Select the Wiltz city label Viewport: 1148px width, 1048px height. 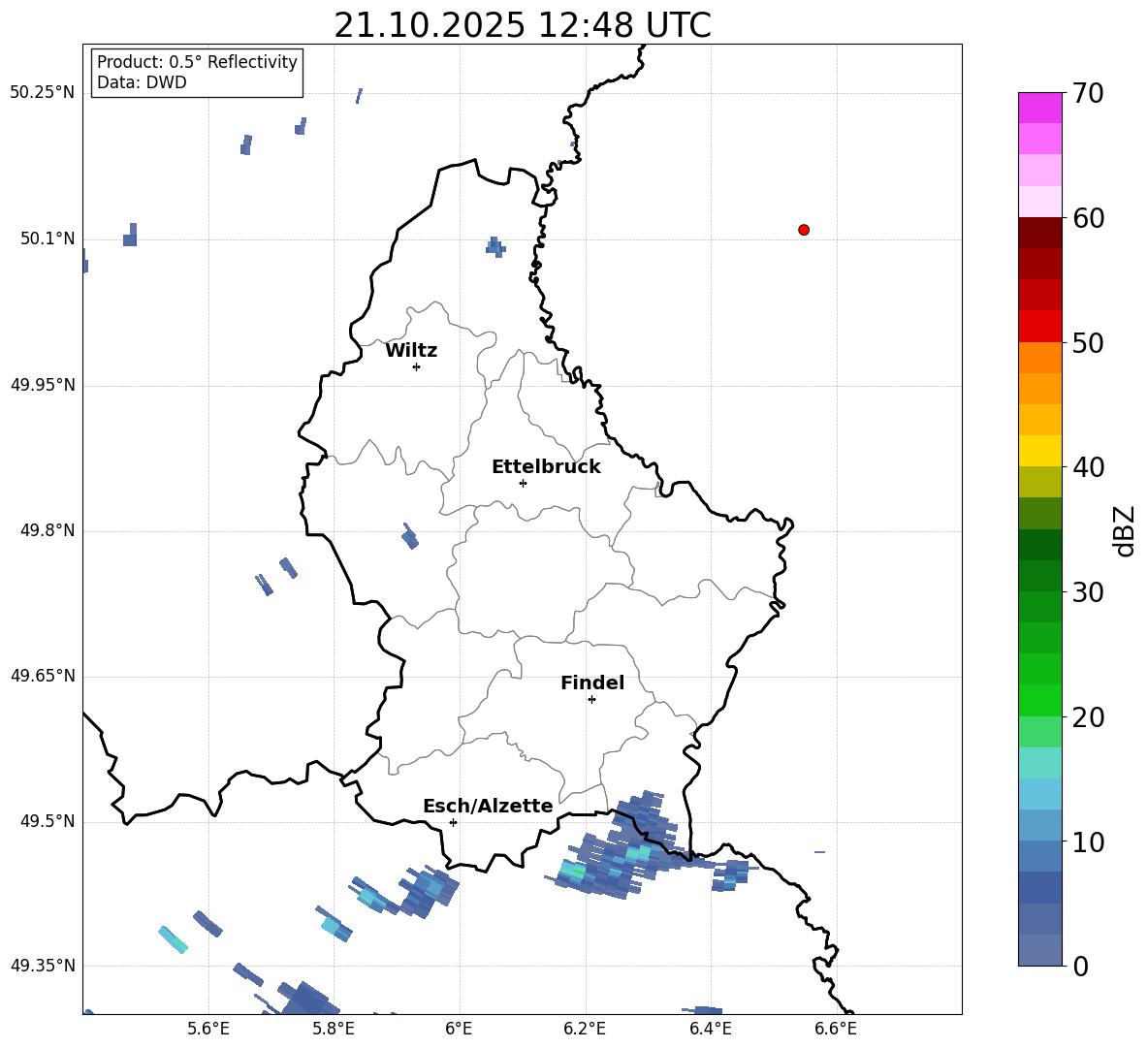411,351
